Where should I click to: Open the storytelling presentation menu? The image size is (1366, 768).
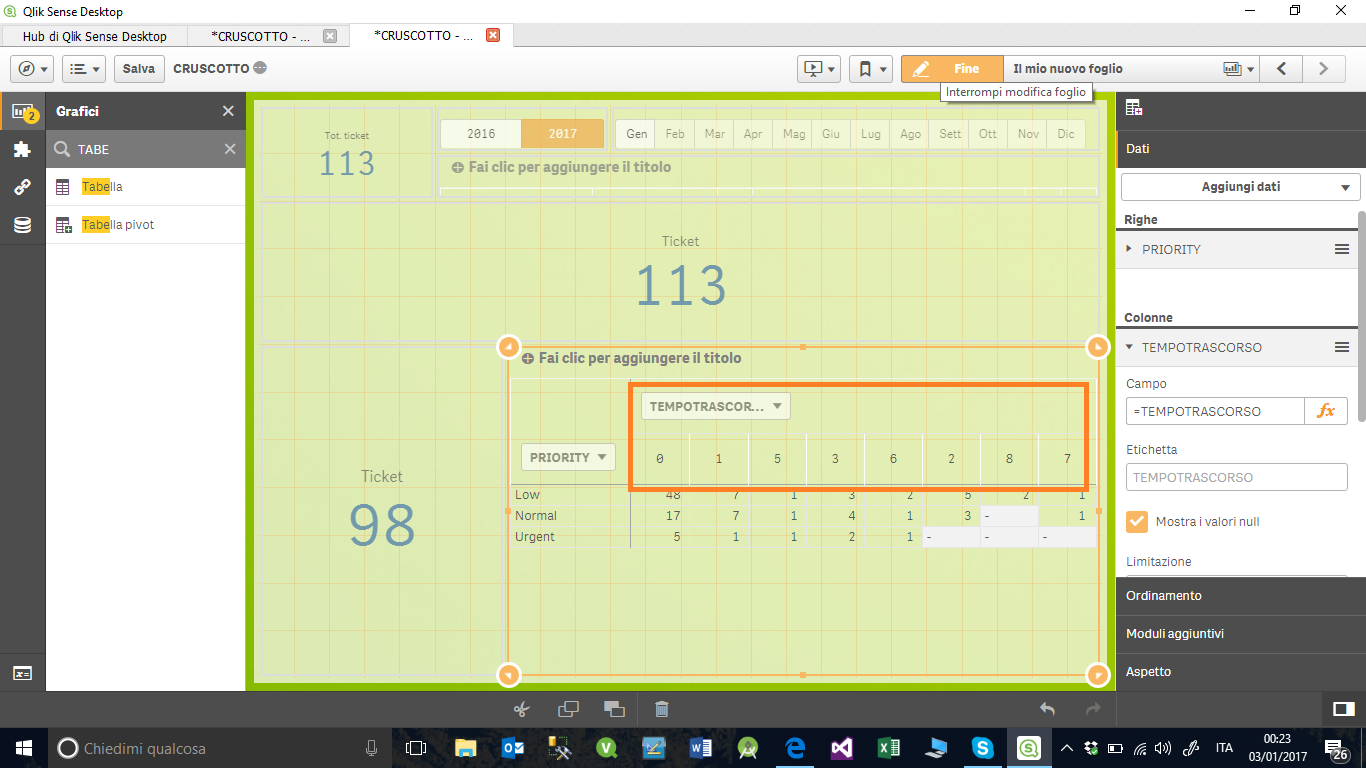click(818, 69)
